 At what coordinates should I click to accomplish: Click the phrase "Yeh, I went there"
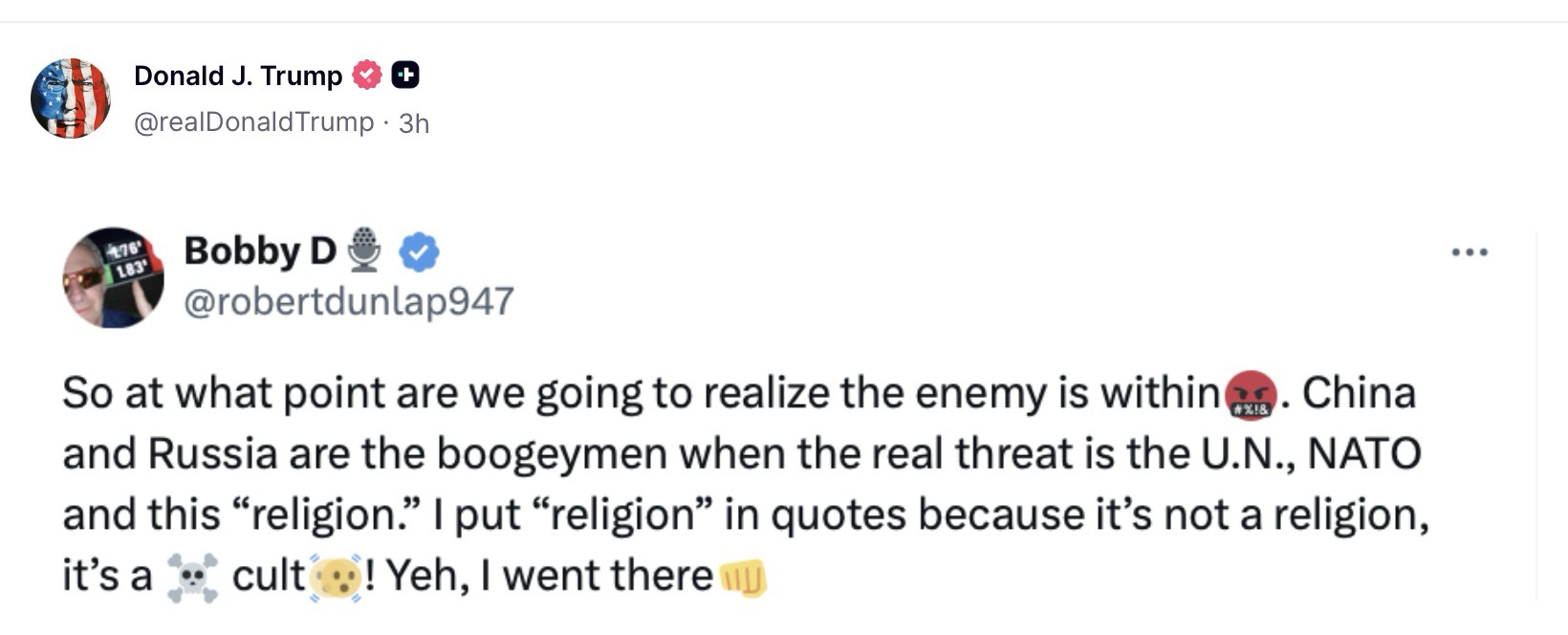pos(550,576)
